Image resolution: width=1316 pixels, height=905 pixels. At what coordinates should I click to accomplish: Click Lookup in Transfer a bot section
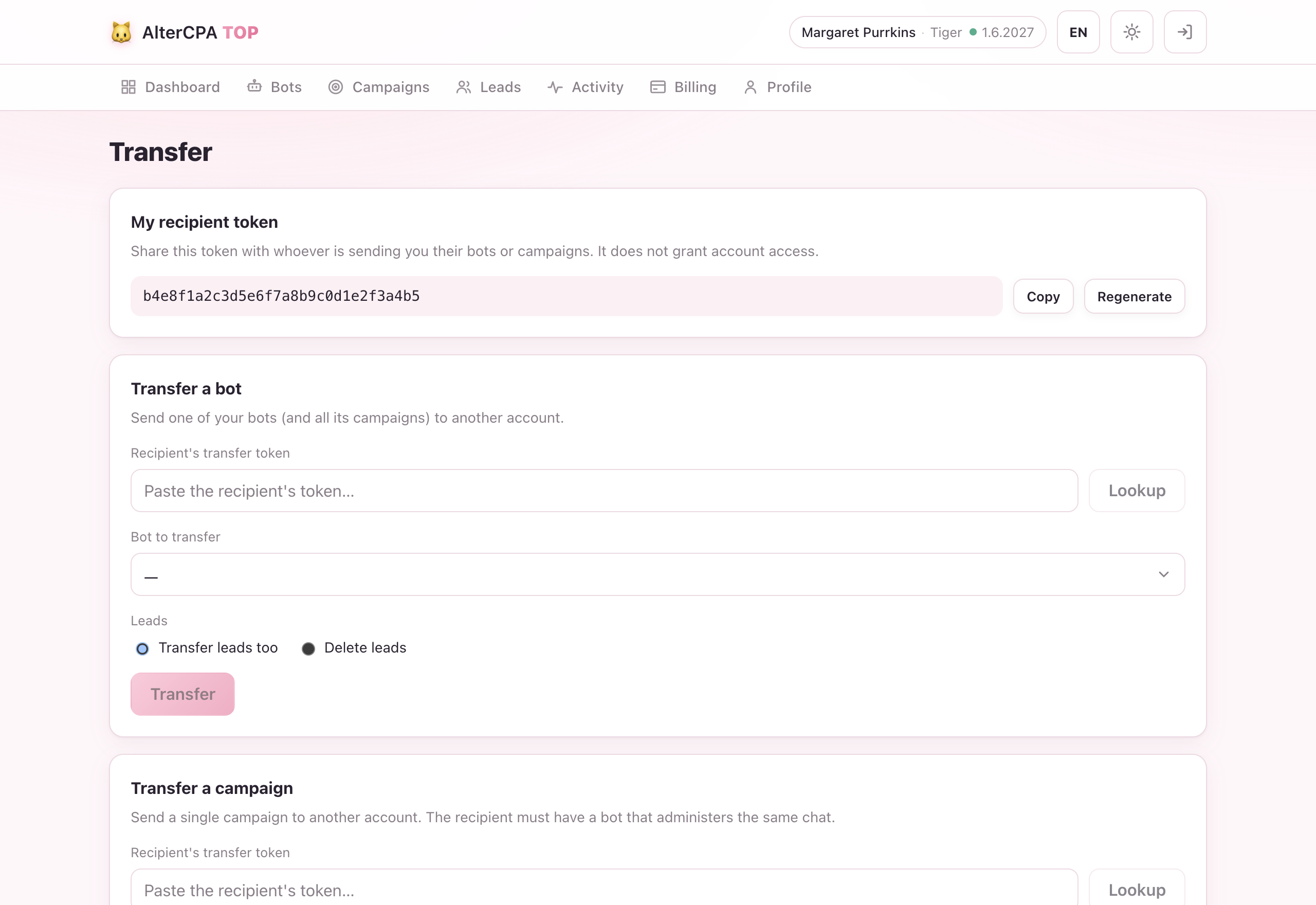(1137, 491)
